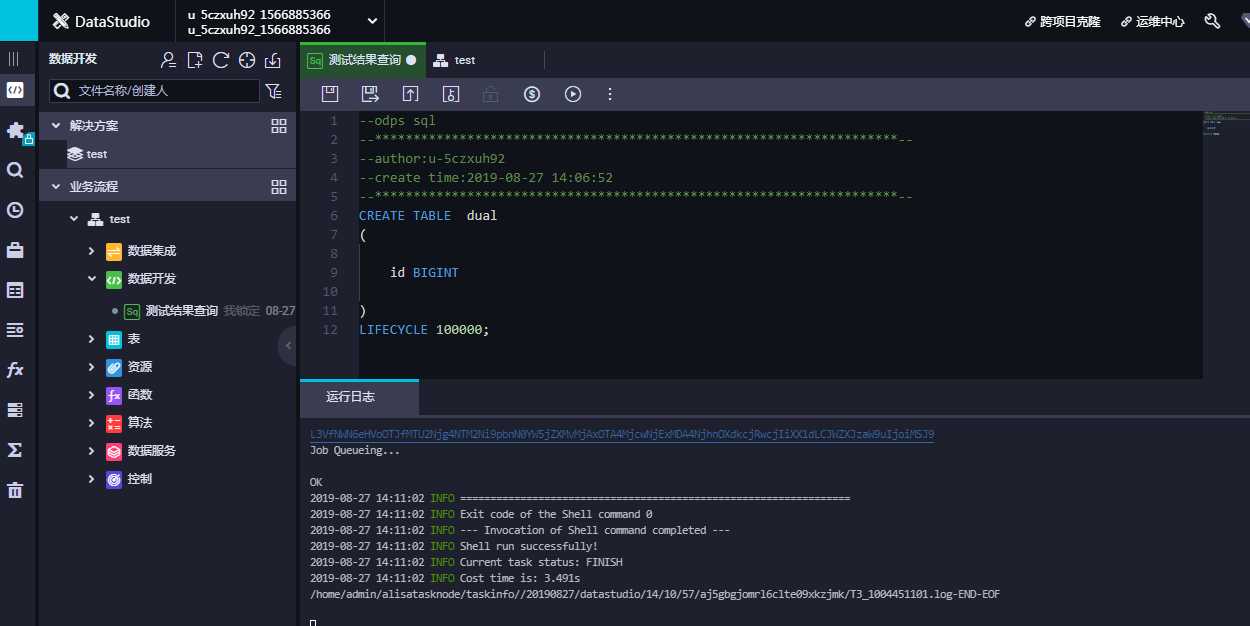Open the functions fx sidebar icon
Image resolution: width=1250 pixels, height=626 pixels.
point(15,370)
